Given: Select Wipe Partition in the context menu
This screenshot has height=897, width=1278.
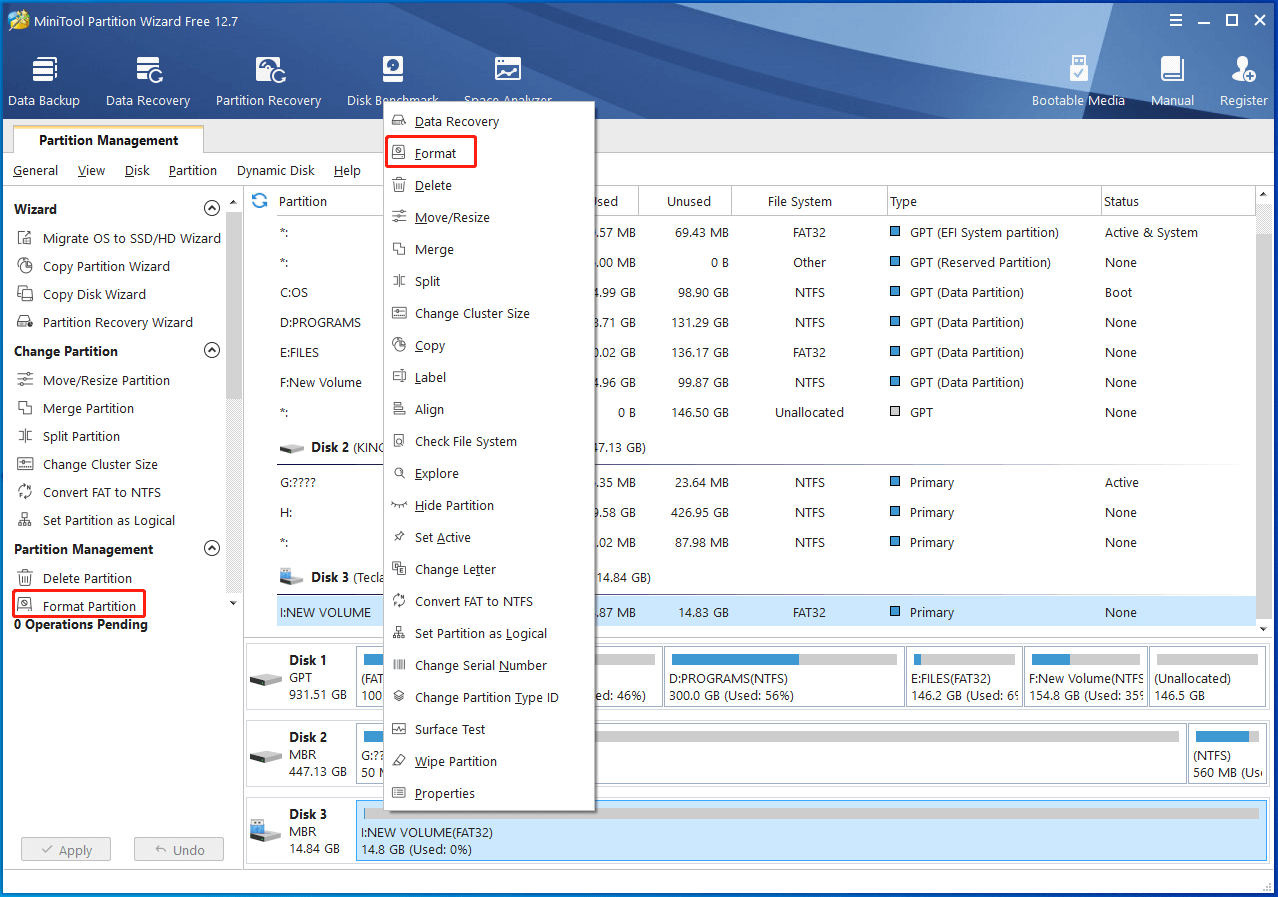Looking at the screenshot, I should coord(455,762).
